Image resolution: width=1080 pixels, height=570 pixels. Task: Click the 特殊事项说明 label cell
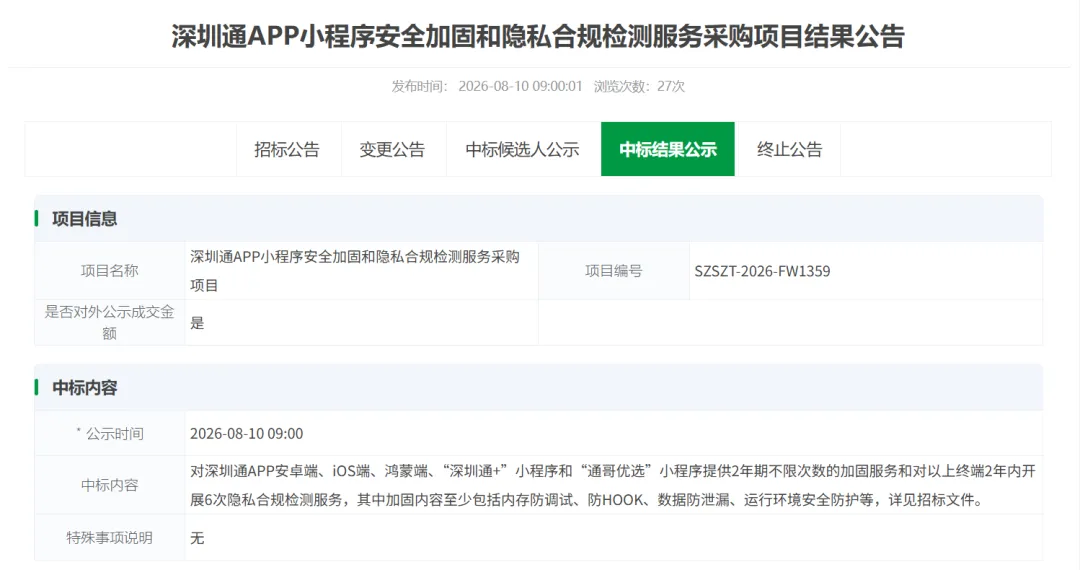pos(110,538)
